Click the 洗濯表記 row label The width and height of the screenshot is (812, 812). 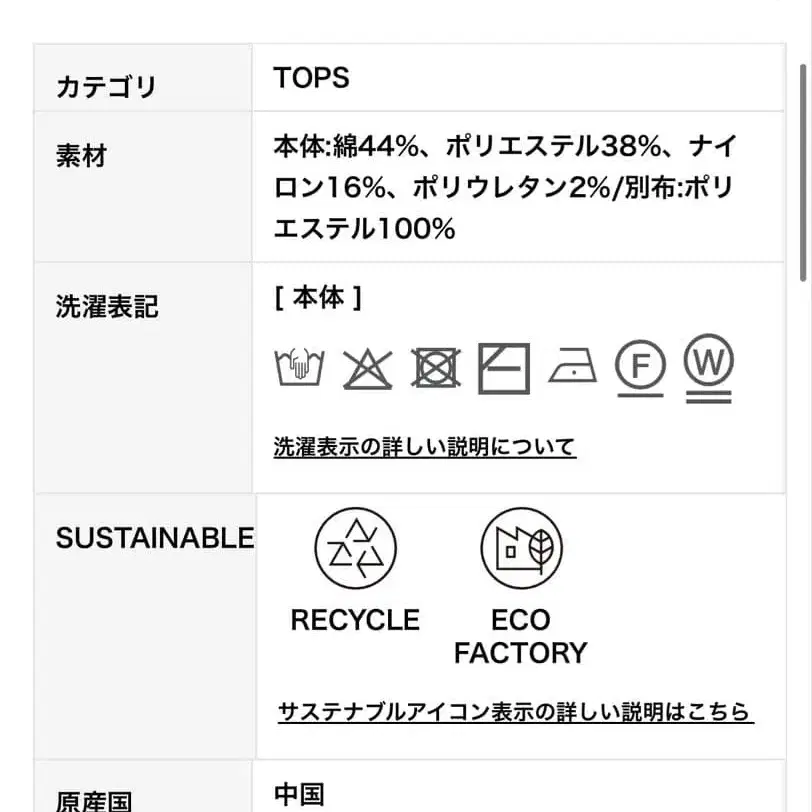pos(107,307)
